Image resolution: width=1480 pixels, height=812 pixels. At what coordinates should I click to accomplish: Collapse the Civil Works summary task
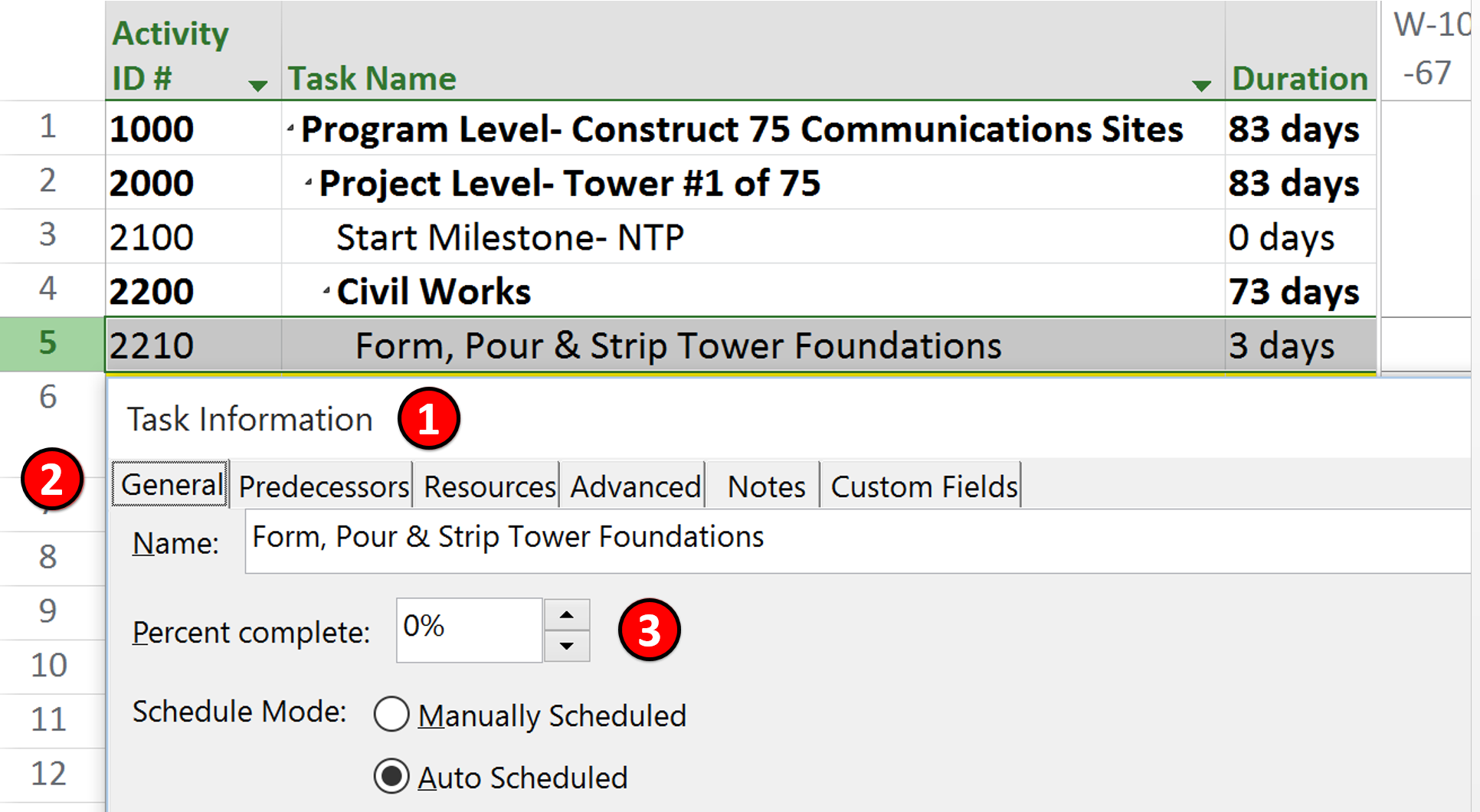327,290
